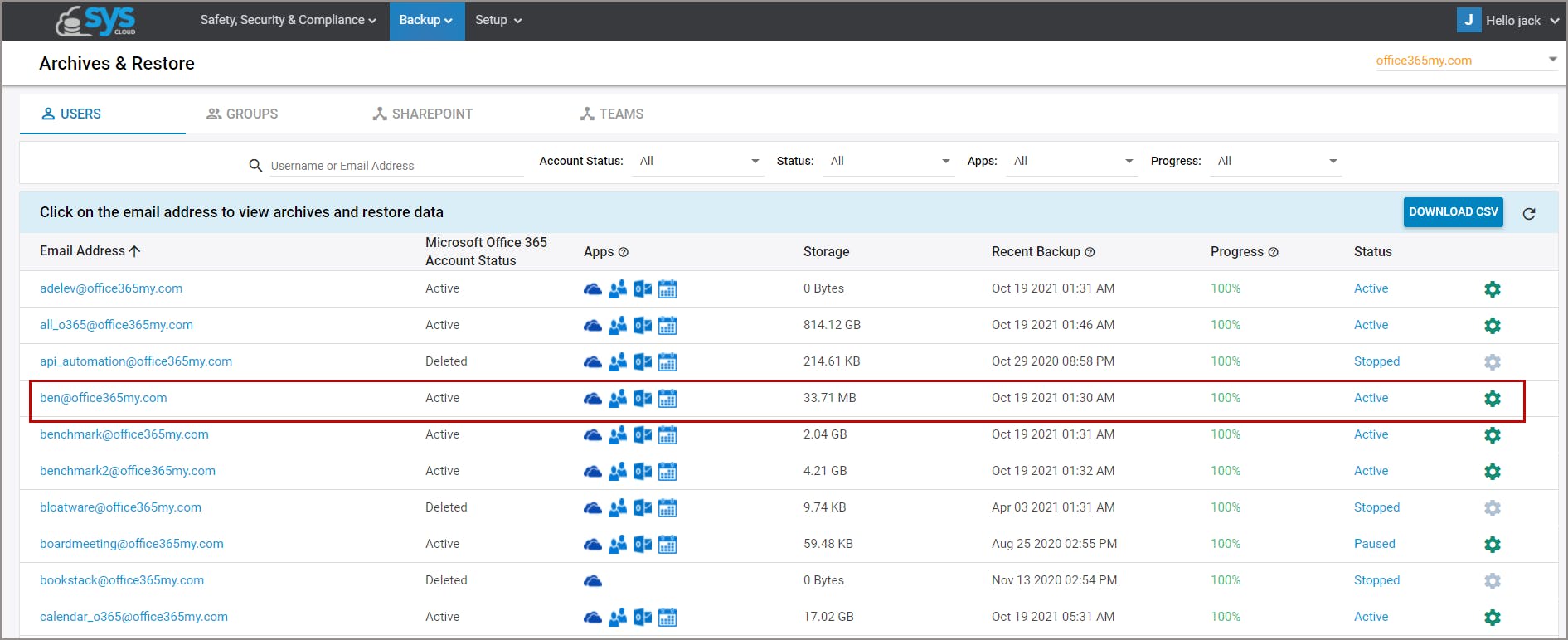The image size is (1568, 640).
Task: Open calendar_o365@office365my.com archives
Action: pos(133,617)
